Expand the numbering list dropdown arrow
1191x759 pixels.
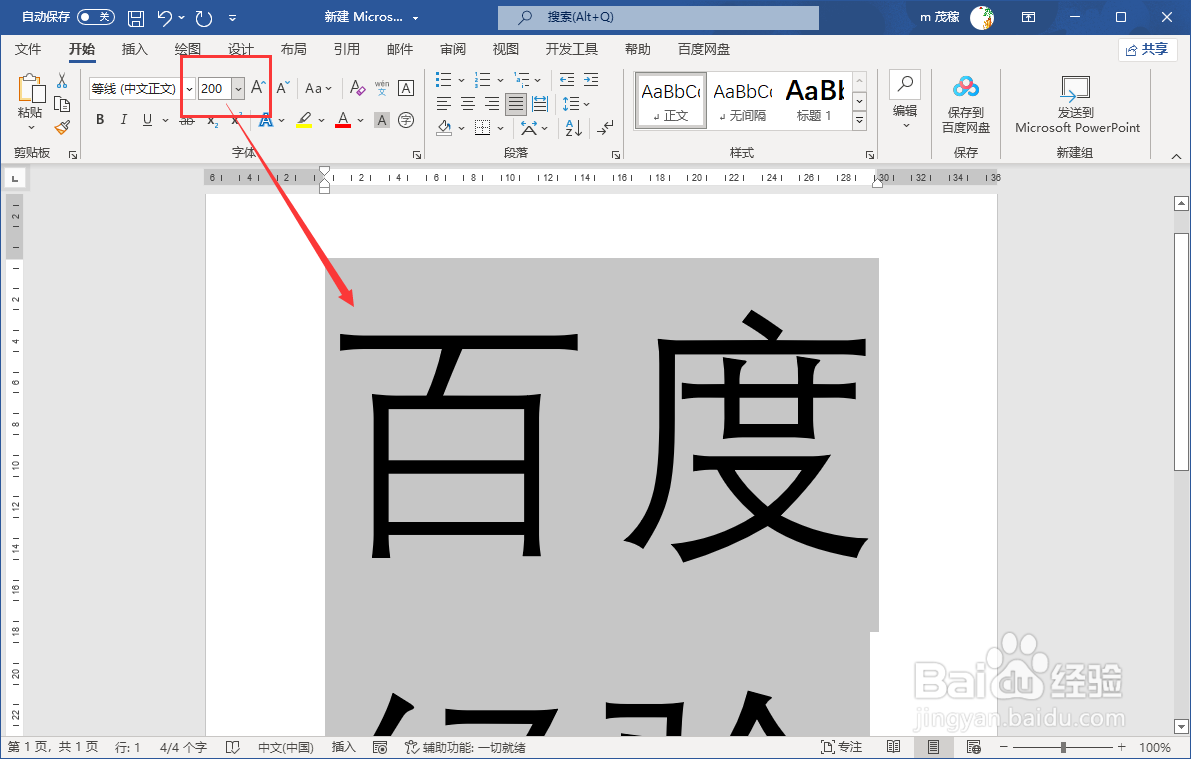tap(501, 80)
